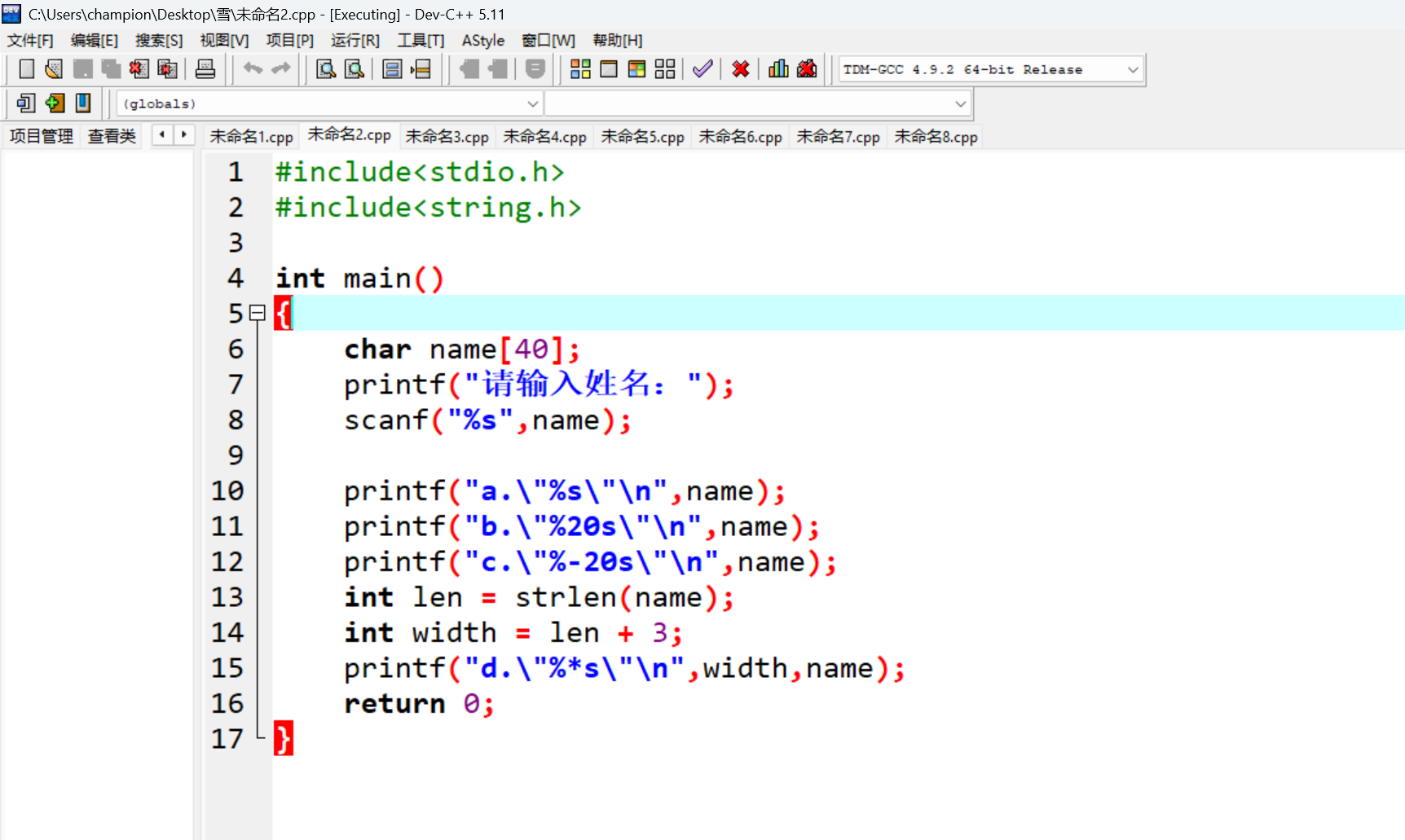The image size is (1405, 840).
Task: Indent the selection with the toolbar icon
Action: (x=469, y=69)
